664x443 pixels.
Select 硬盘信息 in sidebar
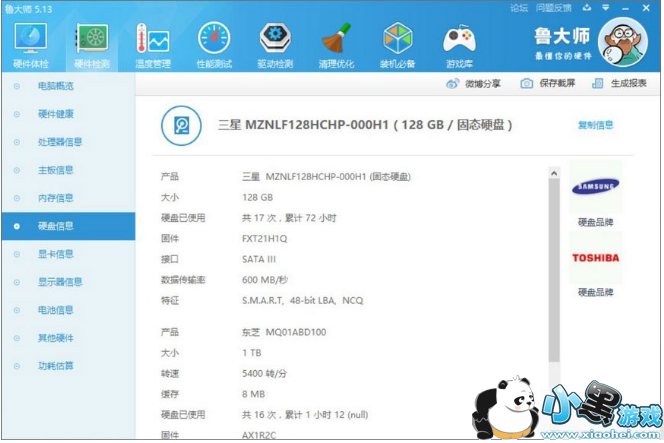[68, 226]
